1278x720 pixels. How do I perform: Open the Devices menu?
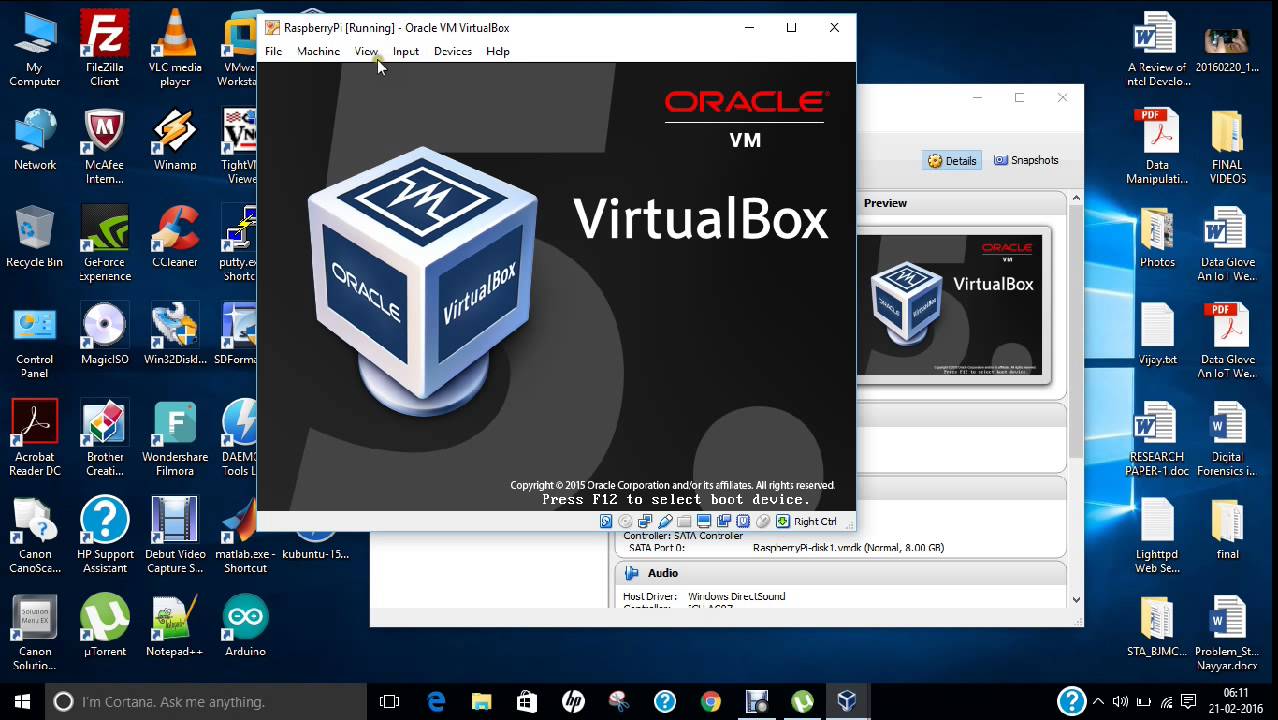pyautogui.click(x=453, y=51)
